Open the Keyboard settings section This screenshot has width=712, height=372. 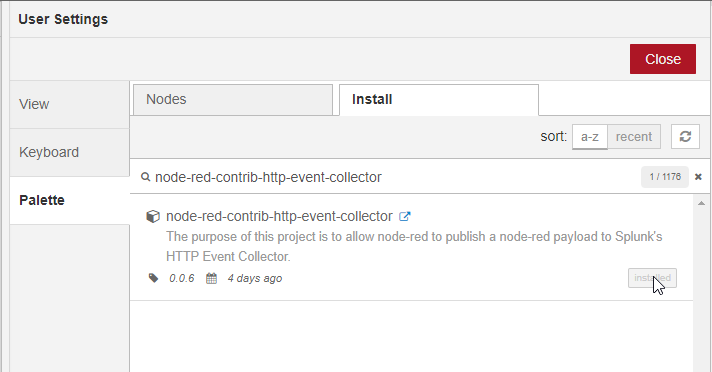[69, 152]
